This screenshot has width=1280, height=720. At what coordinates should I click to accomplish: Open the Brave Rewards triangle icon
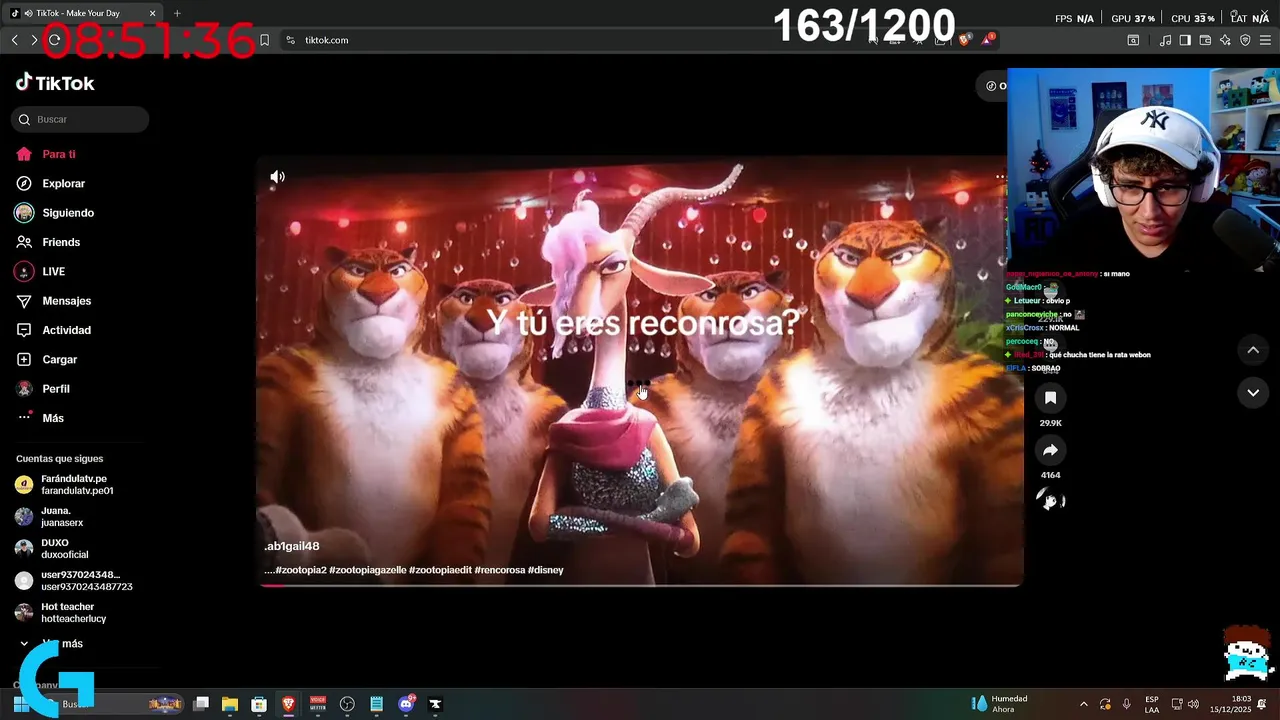[x=987, y=40]
